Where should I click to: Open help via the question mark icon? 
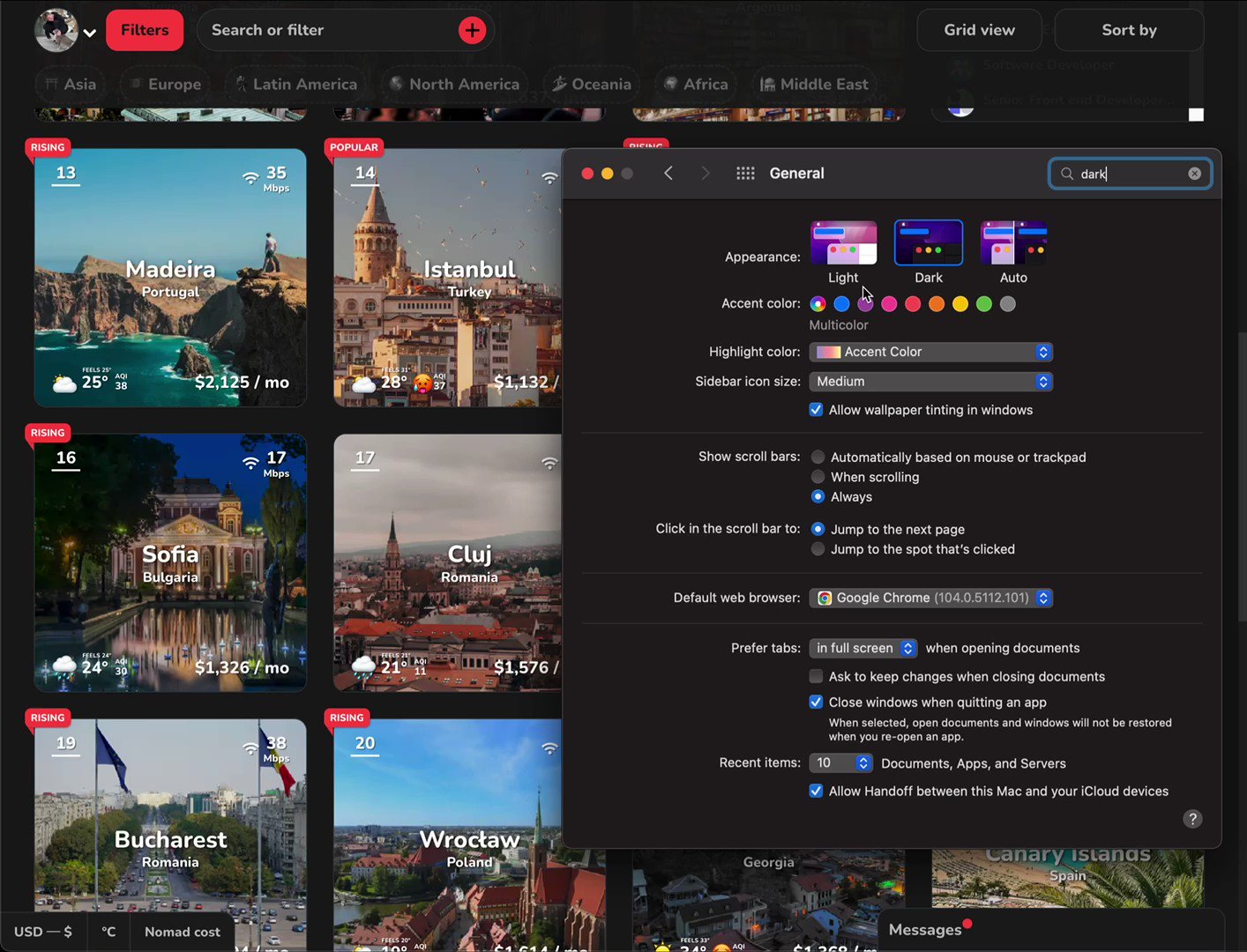click(1192, 819)
